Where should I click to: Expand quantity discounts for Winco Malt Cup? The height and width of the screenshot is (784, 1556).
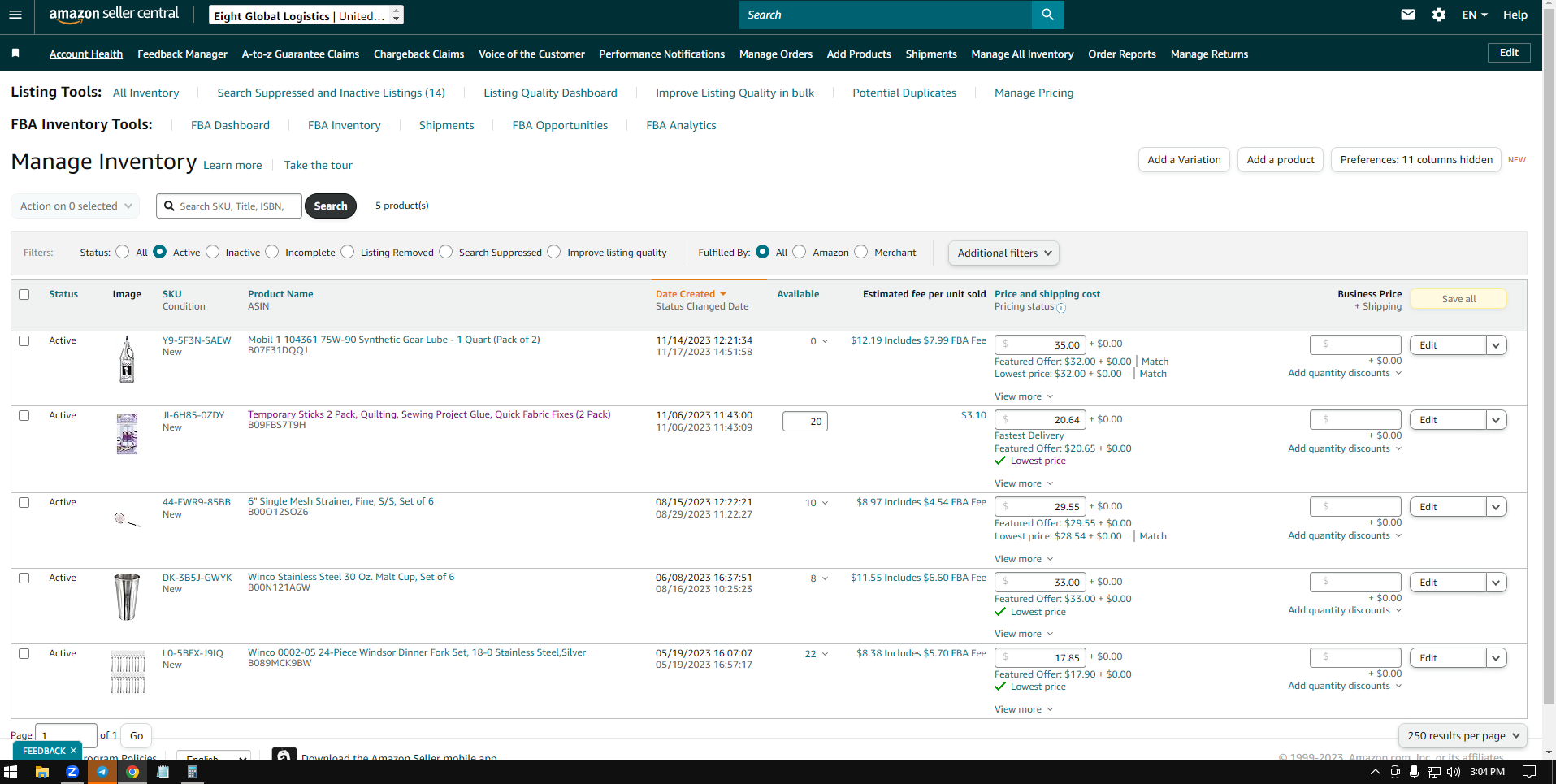pyautogui.click(x=1345, y=611)
